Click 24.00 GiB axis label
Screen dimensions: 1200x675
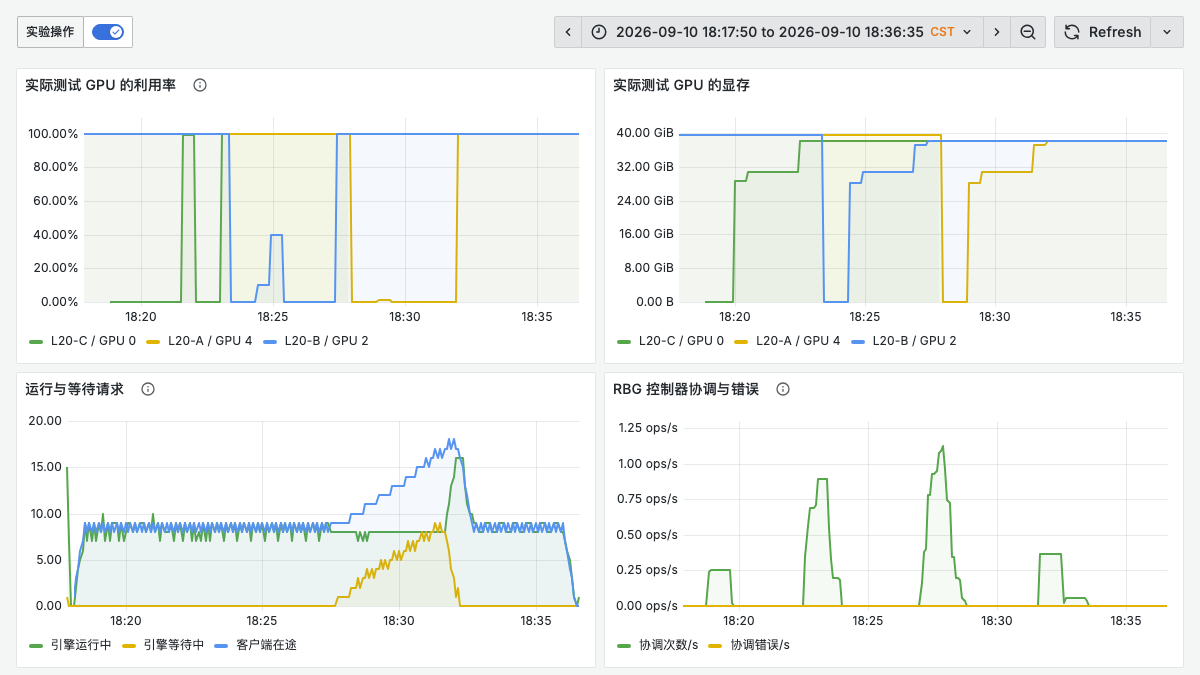(645, 200)
